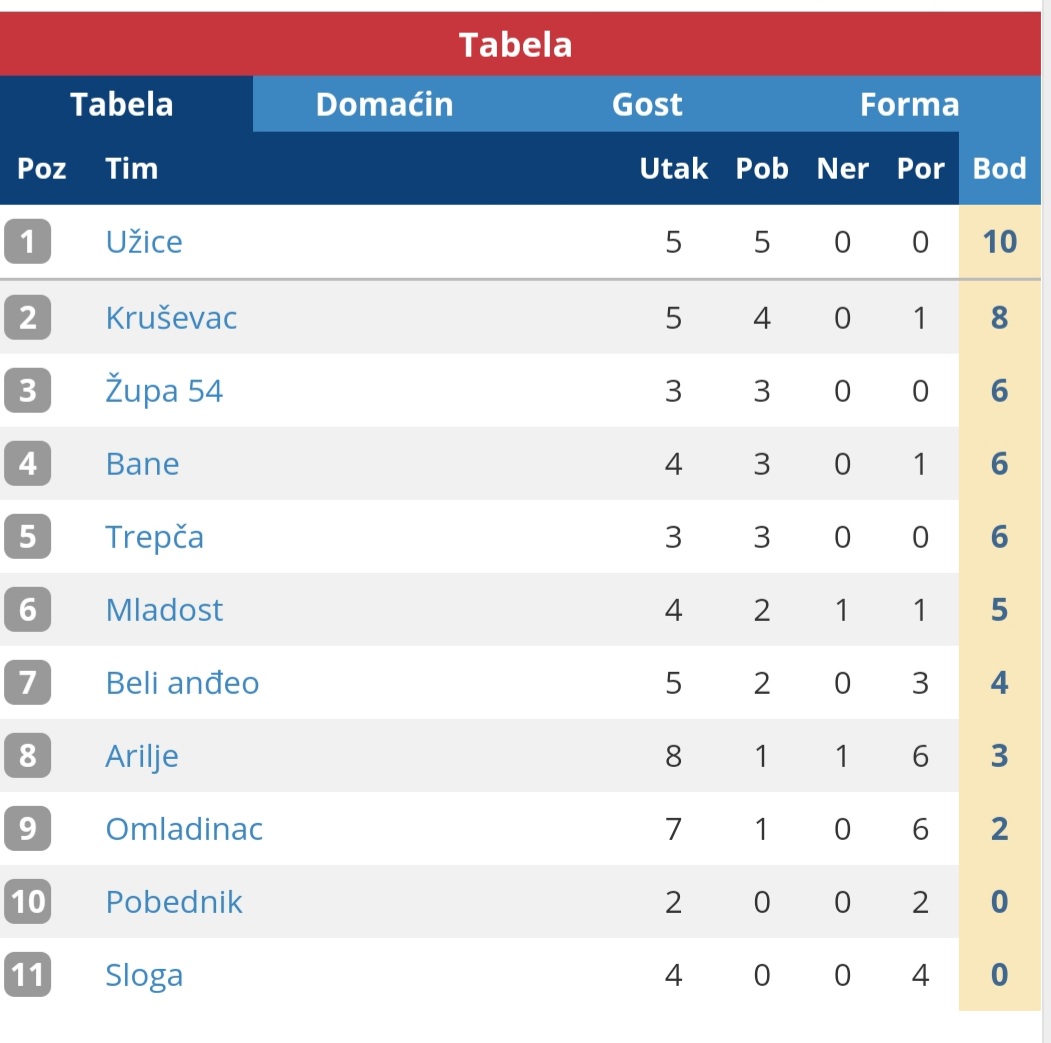Go to the Trepča team page
The image size is (1051, 1043).
pos(154,537)
